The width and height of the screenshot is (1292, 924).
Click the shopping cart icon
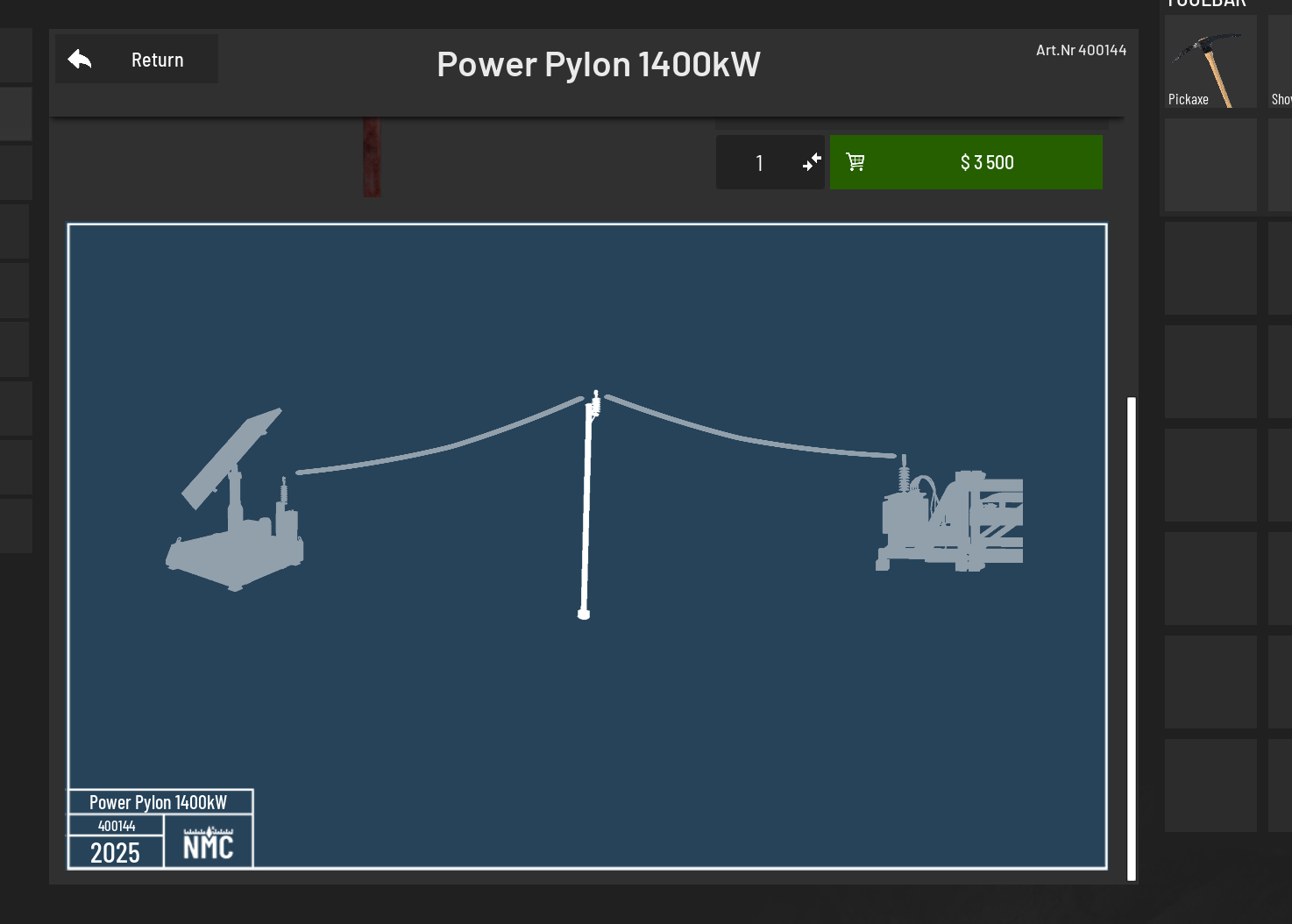point(855,162)
